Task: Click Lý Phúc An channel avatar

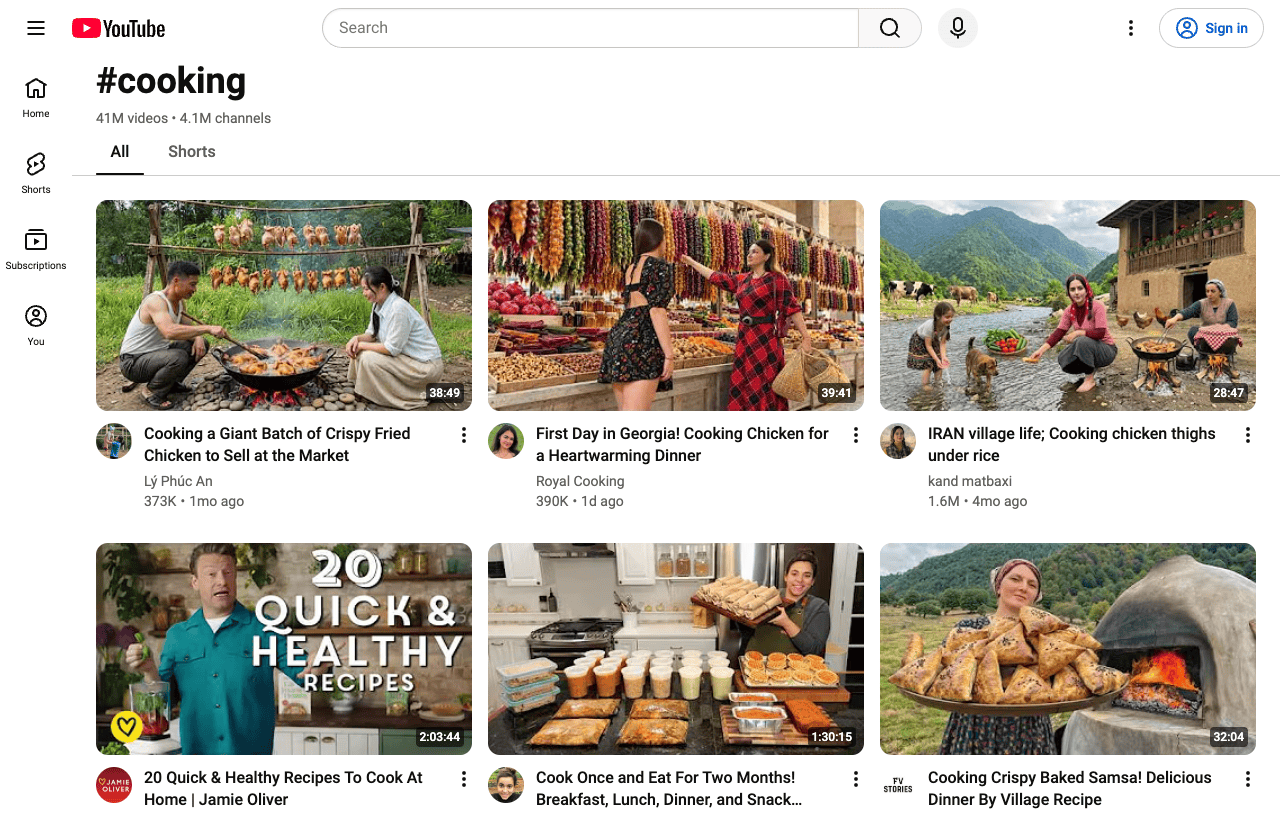Action: click(114, 441)
